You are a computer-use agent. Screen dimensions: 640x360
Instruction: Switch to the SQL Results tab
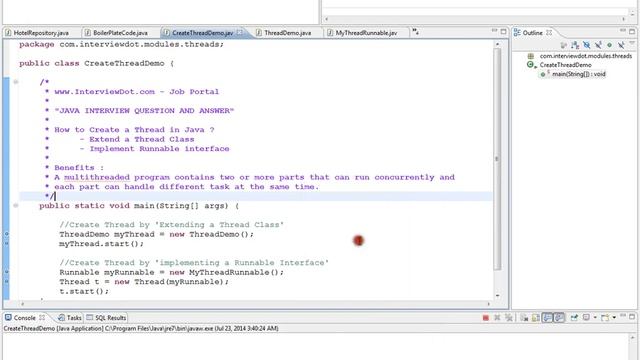(x=106, y=318)
